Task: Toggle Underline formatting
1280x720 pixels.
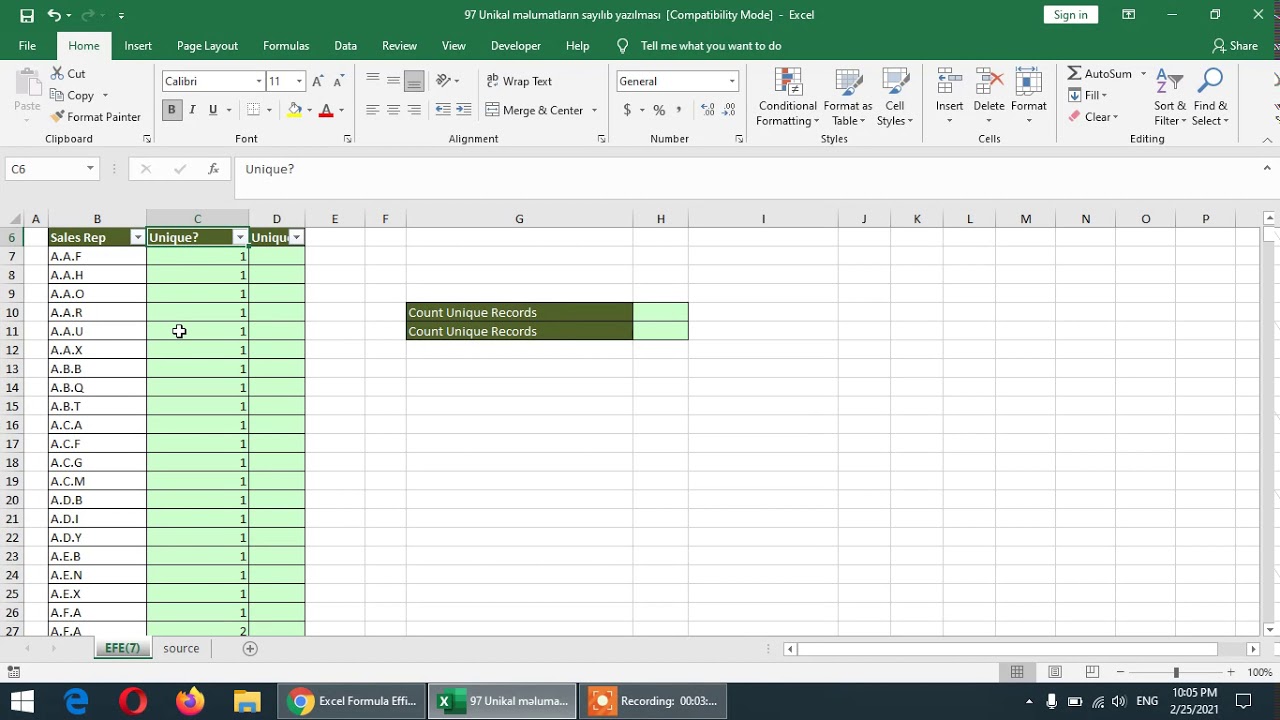Action: pyautogui.click(x=212, y=110)
